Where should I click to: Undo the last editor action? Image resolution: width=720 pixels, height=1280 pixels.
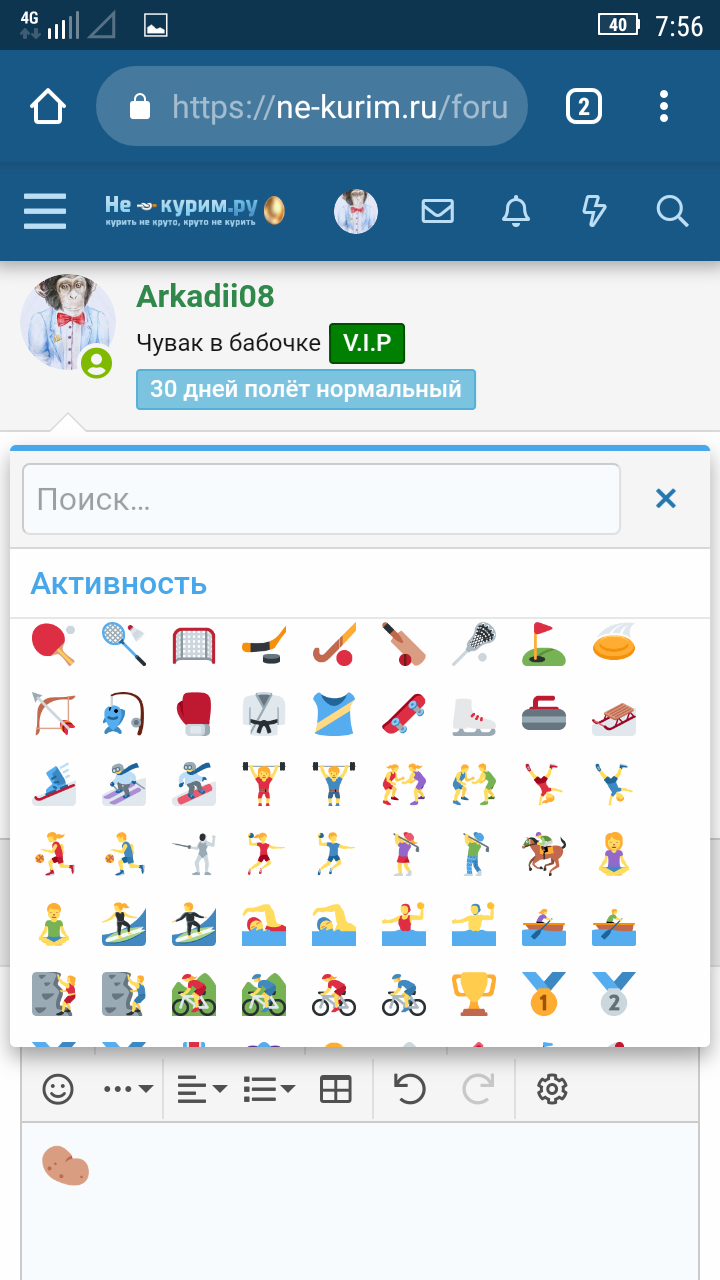[409, 1088]
